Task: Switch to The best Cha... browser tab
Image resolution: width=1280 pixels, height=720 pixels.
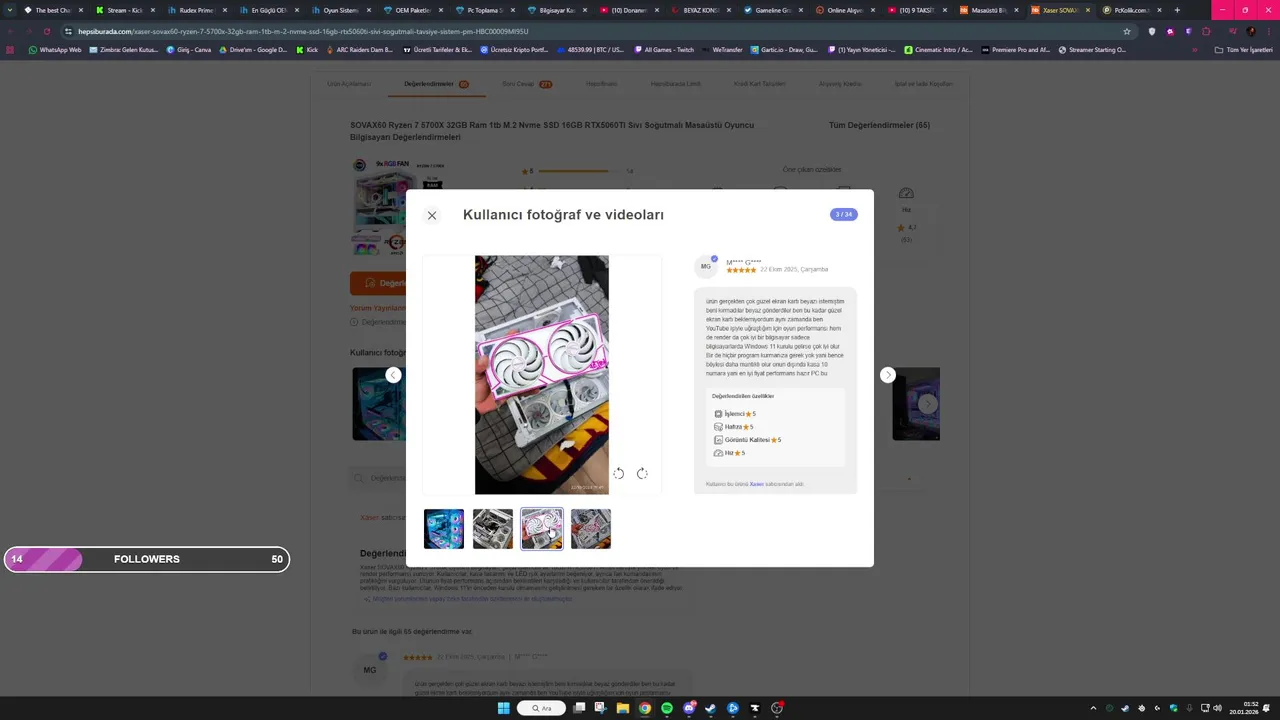Action: 52,10
